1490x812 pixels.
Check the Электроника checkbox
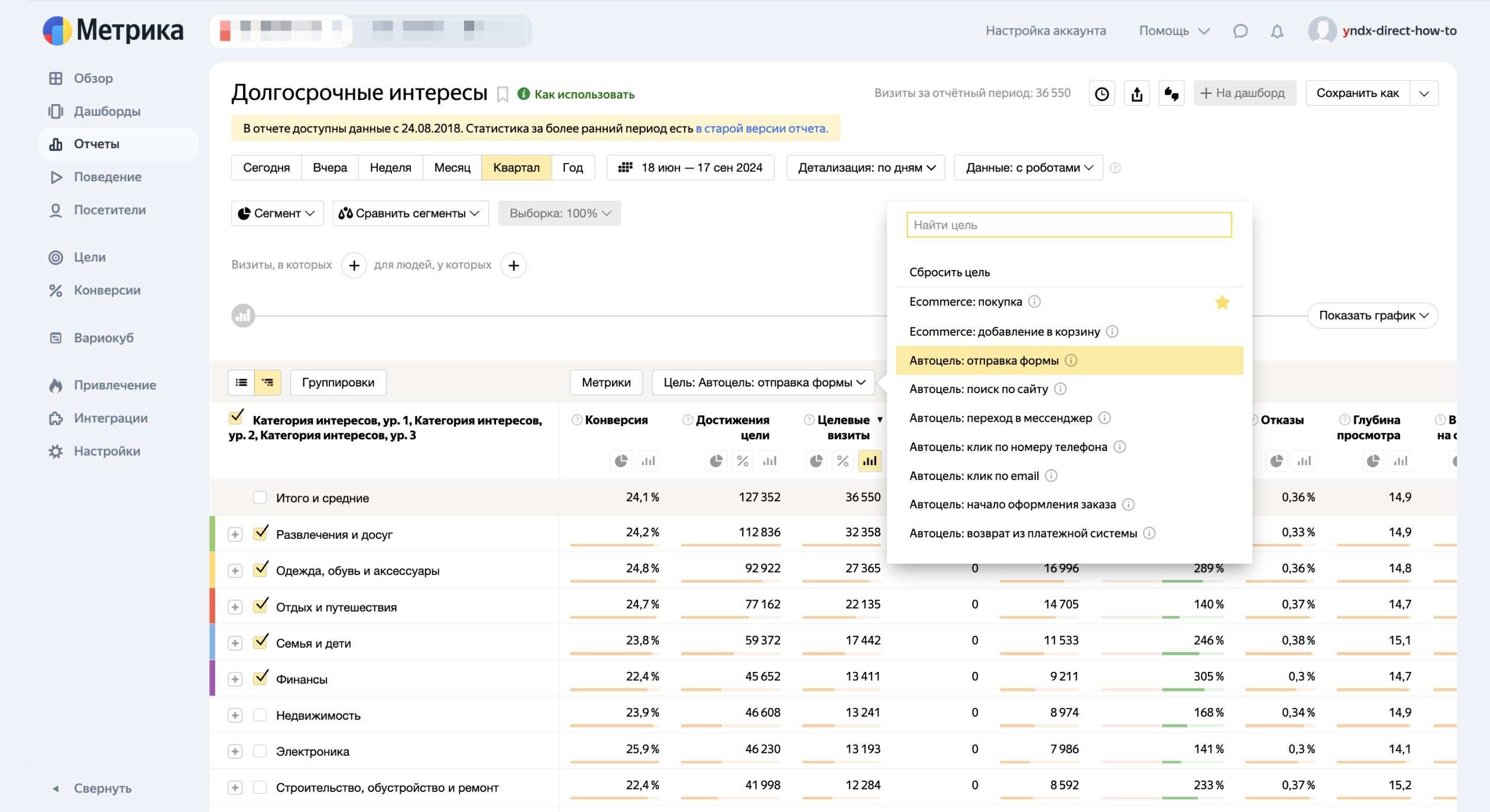260,751
